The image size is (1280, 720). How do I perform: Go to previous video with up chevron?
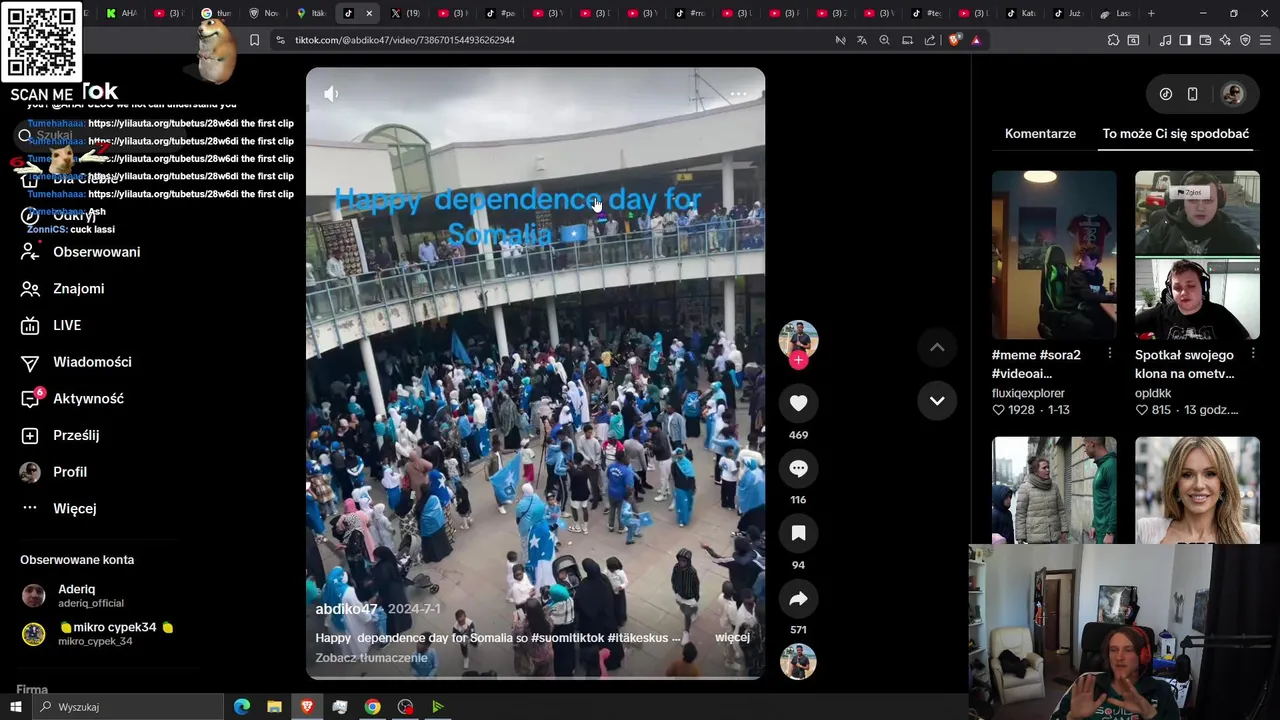(937, 347)
